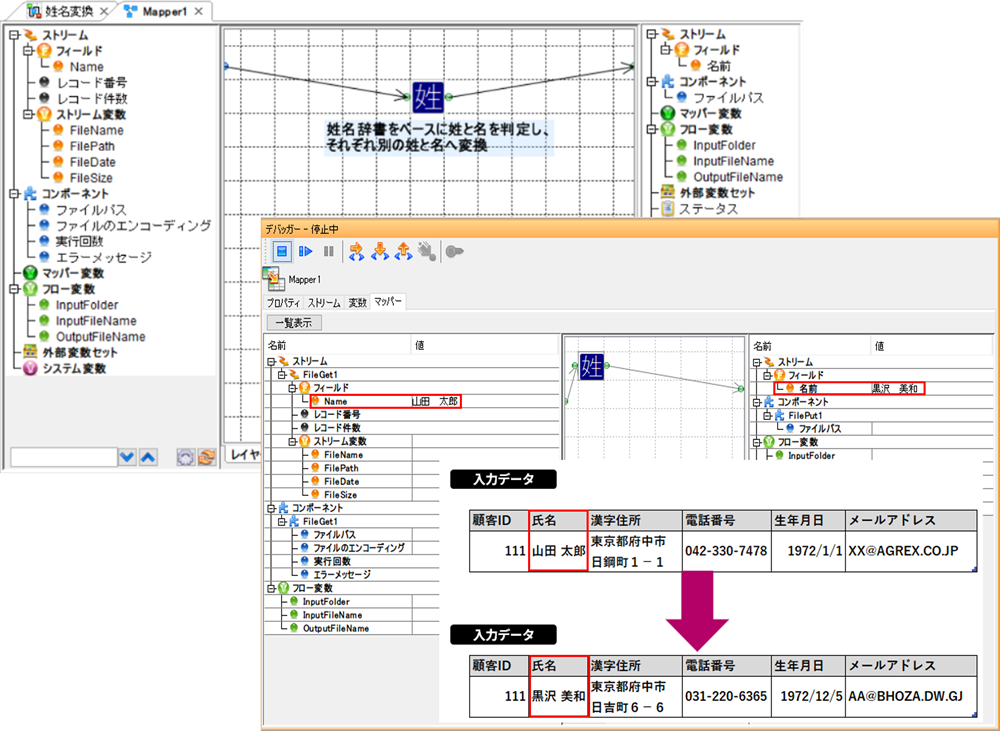The image size is (1000, 731).
Task: Click the 一覧表示 button
Action: (294, 323)
